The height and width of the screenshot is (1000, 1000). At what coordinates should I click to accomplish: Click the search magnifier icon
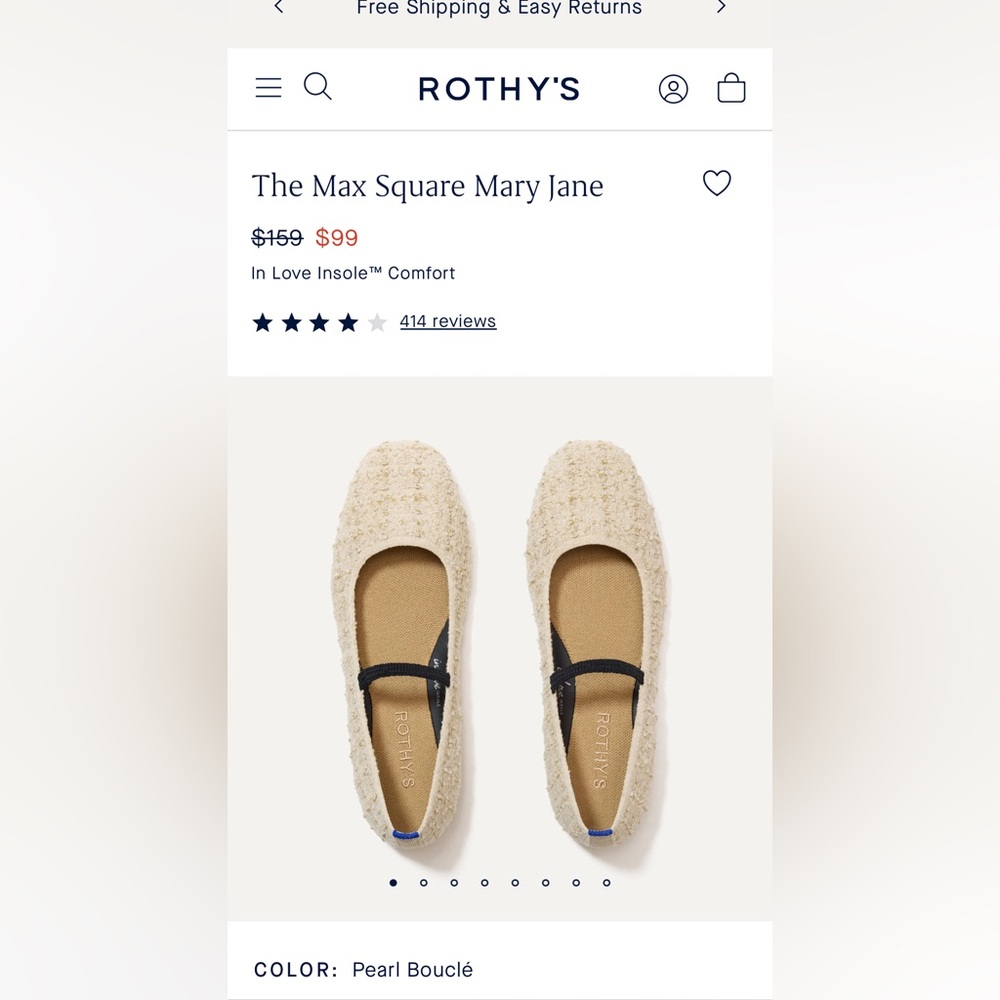click(x=318, y=87)
